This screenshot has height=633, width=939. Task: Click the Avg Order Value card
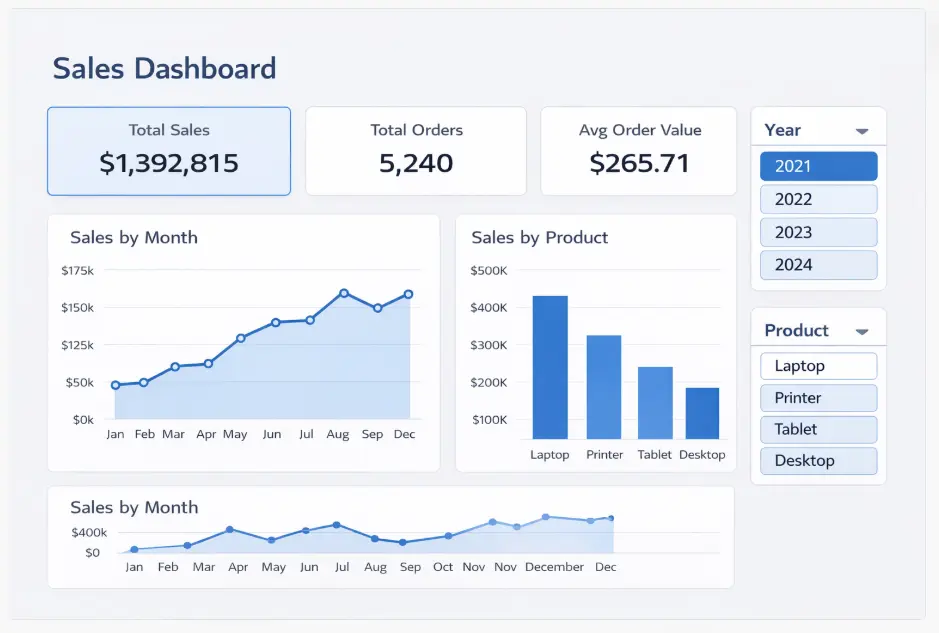[x=639, y=151]
